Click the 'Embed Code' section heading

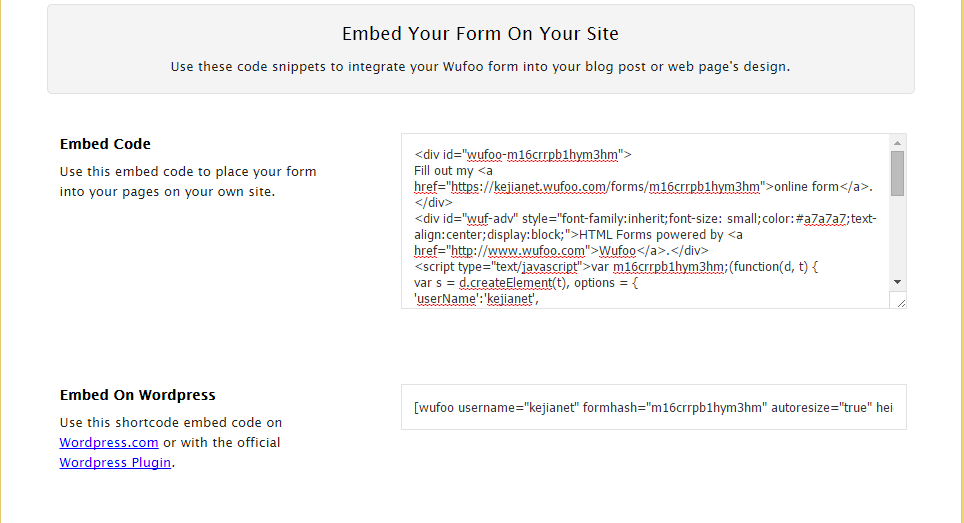[x=105, y=144]
